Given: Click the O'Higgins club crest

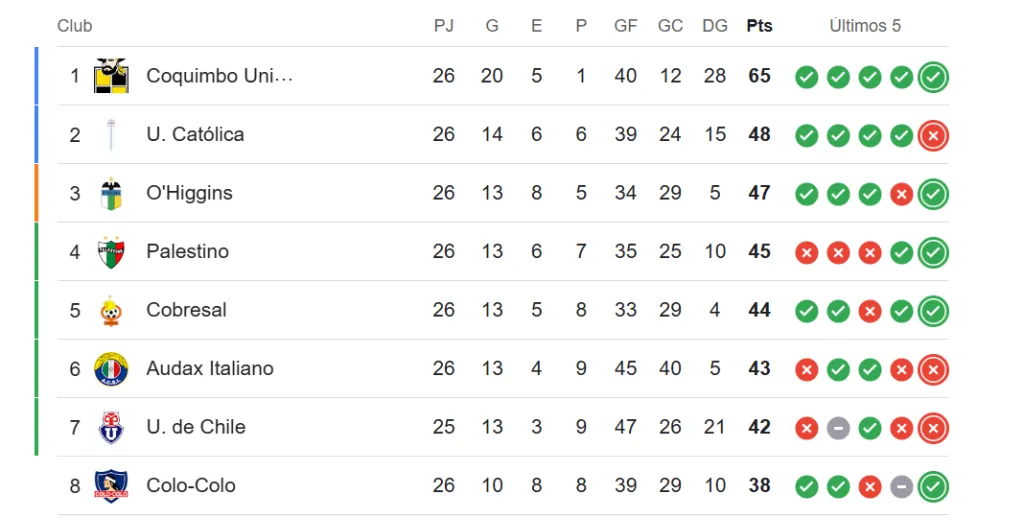Looking at the screenshot, I should pyautogui.click(x=111, y=193).
